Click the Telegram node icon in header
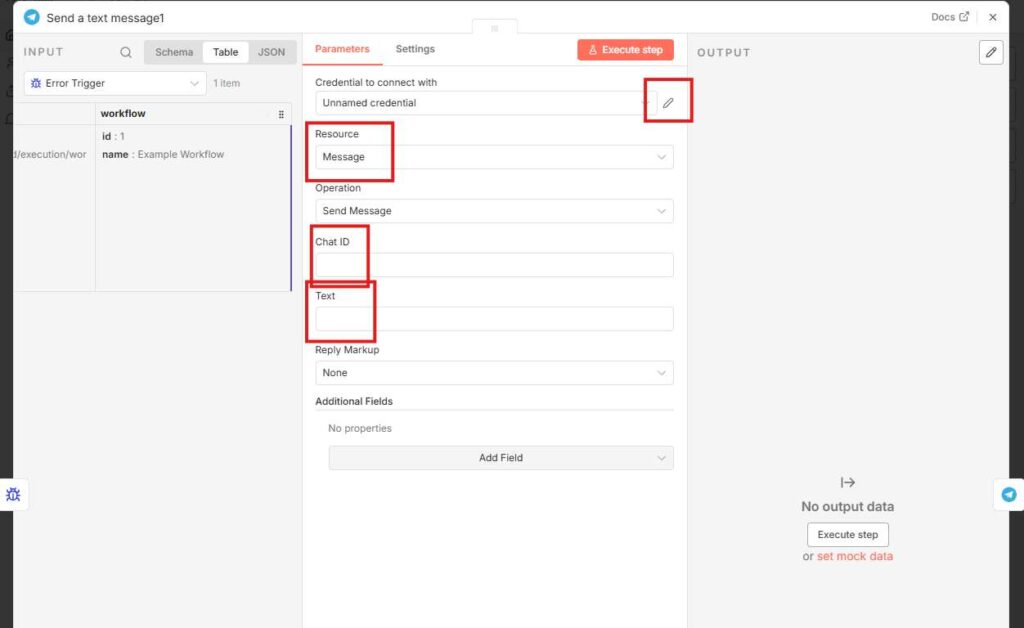This screenshot has width=1024, height=628. coord(31,17)
